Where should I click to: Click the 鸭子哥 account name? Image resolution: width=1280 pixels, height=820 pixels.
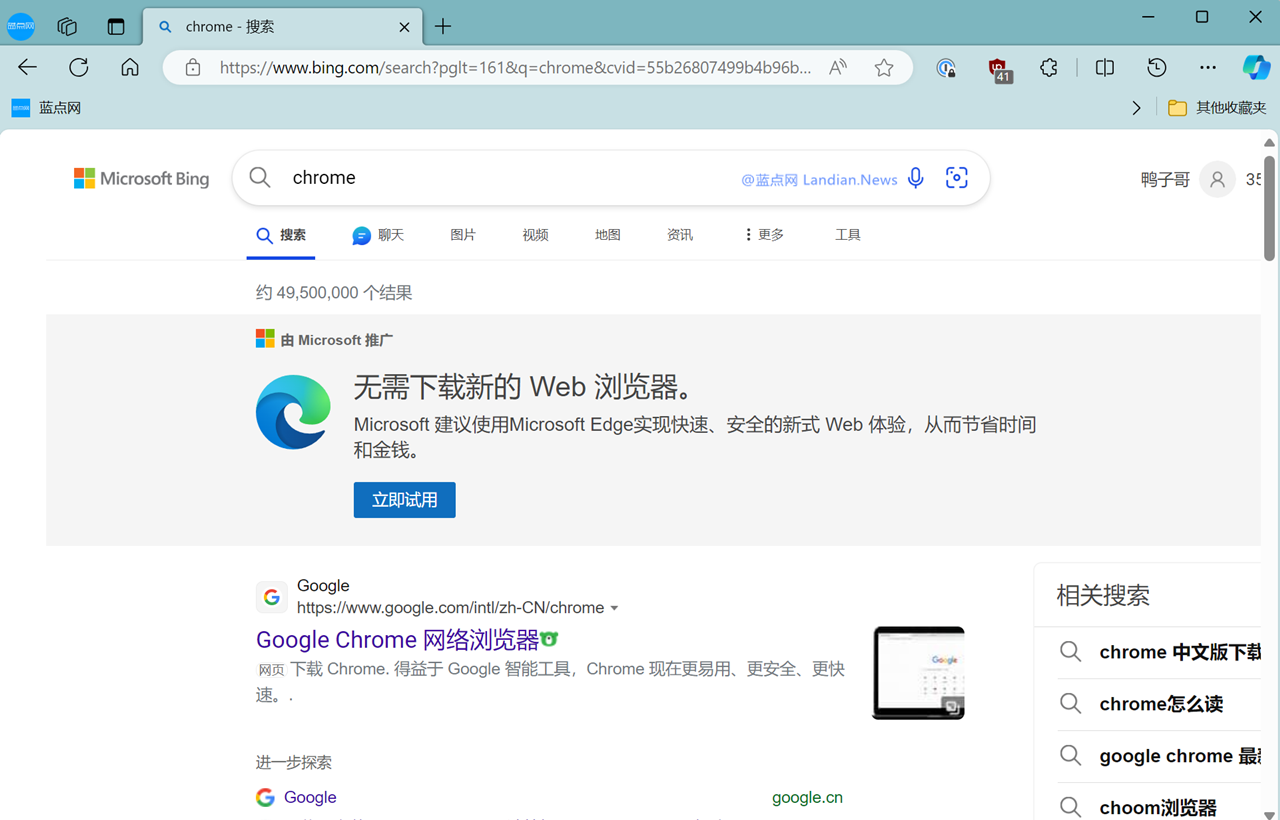click(x=1165, y=180)
